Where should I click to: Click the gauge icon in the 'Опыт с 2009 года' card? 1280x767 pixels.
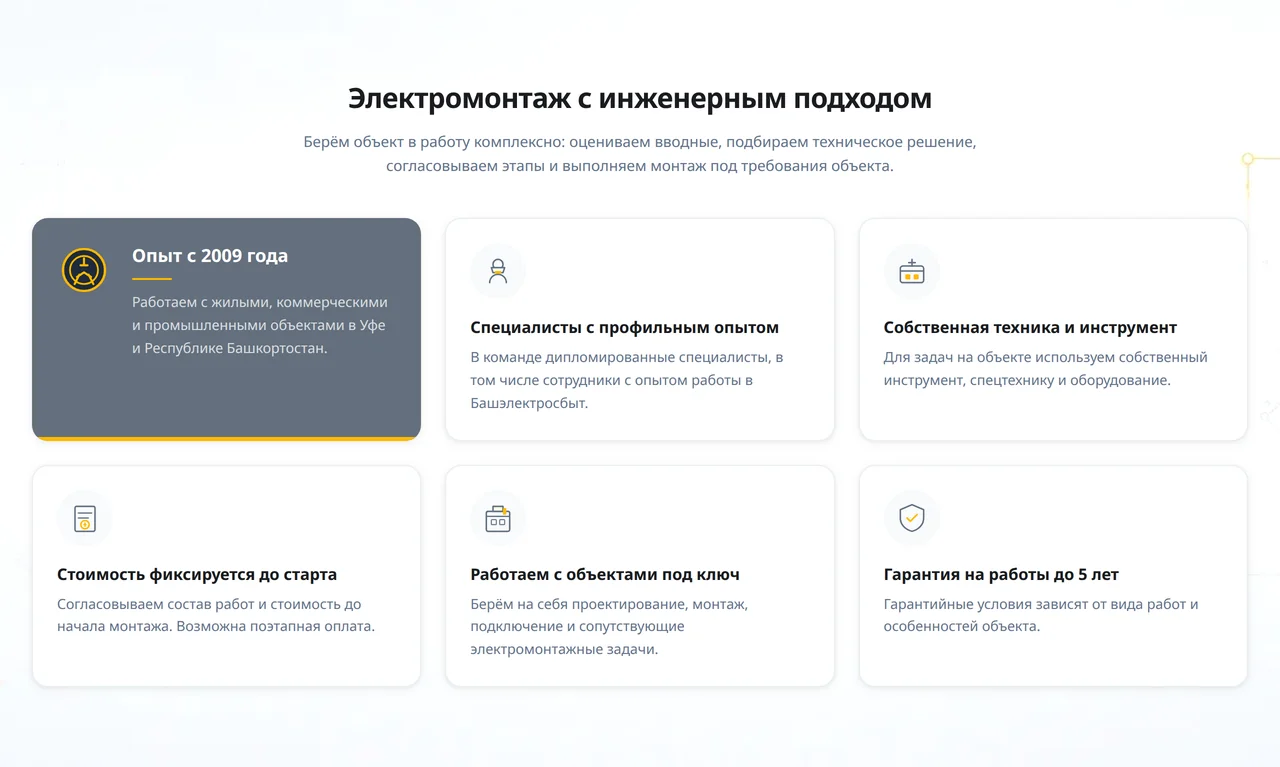[84, 270]
